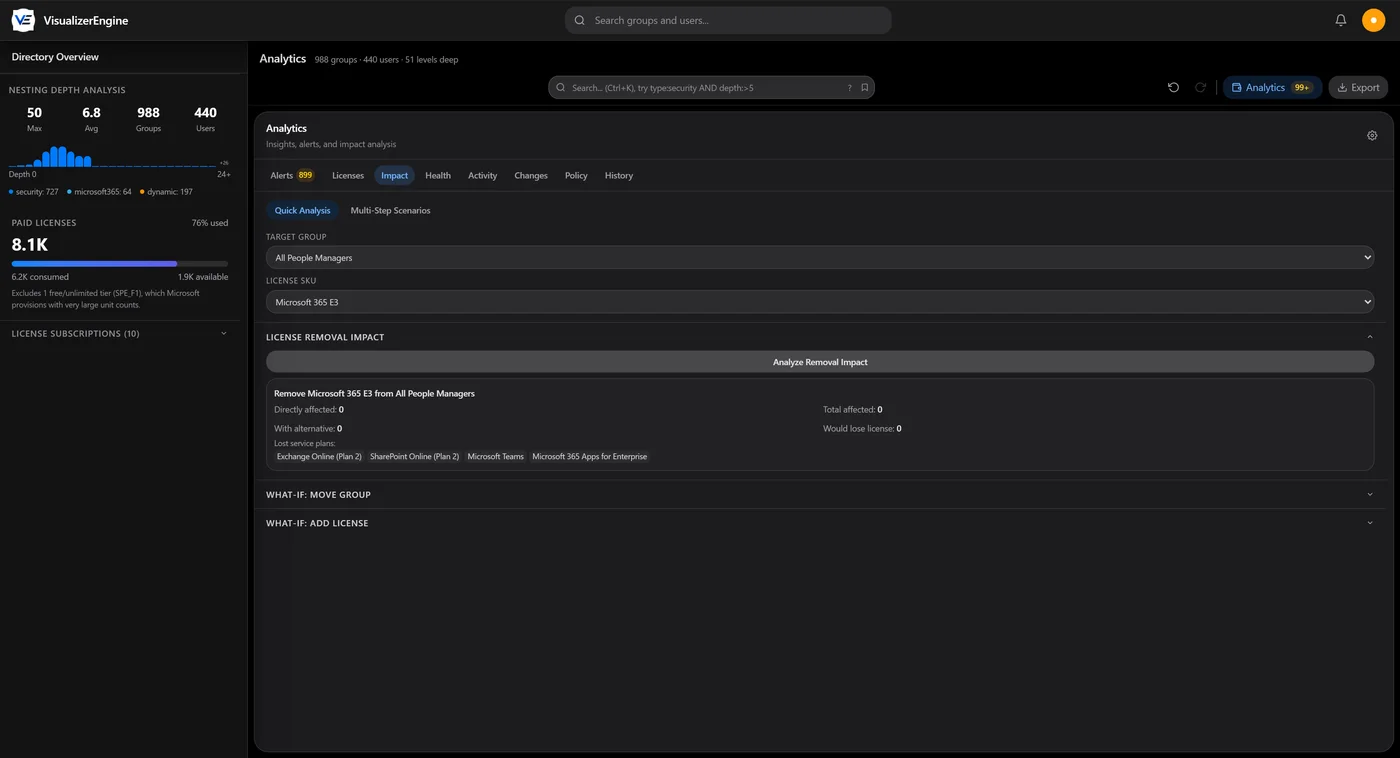
Task: Select the Quick Analysis sub-tab
Action: tap(303, 211)
